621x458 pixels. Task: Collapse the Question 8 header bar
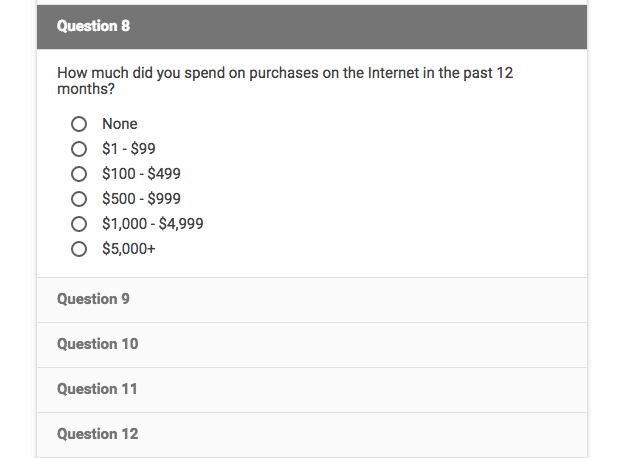tap(312, 27)
